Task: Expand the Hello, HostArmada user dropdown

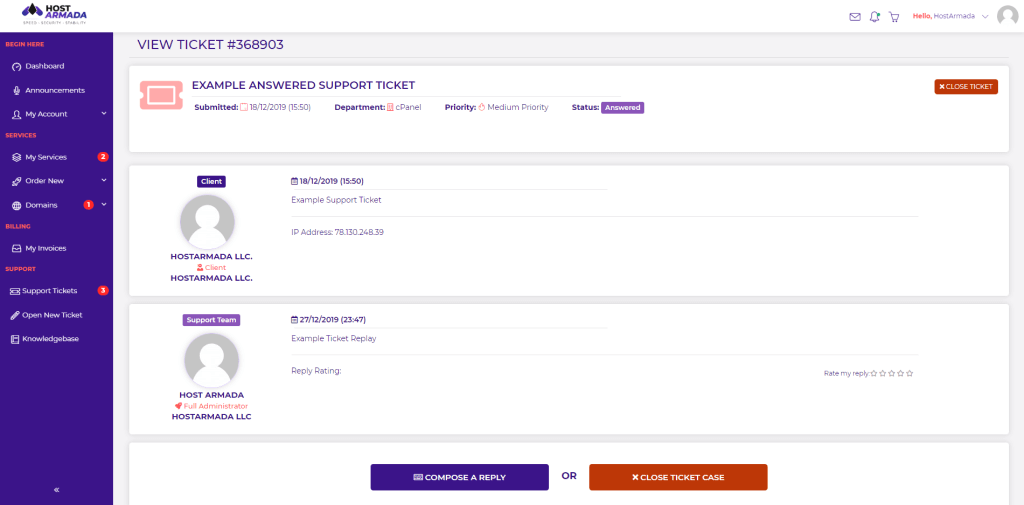Action: pyautogui.click(x=951, y=16)
